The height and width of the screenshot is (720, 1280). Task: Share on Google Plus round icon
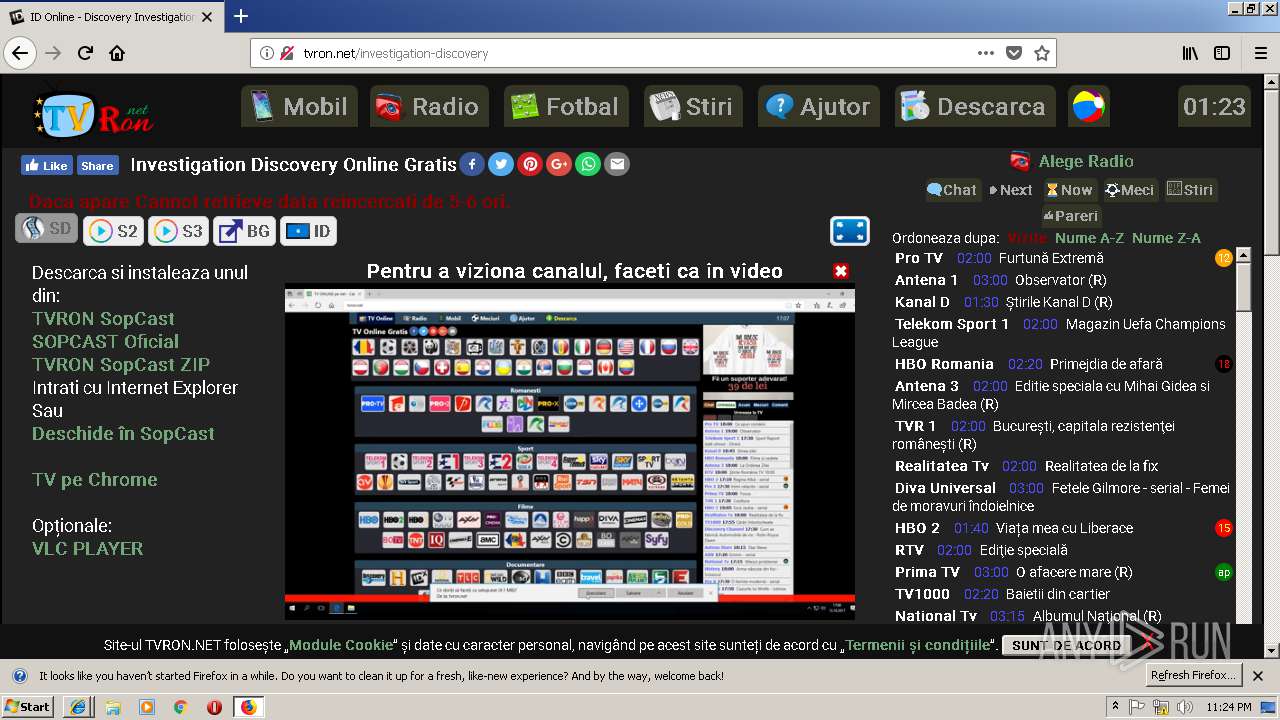click(559, 164)
